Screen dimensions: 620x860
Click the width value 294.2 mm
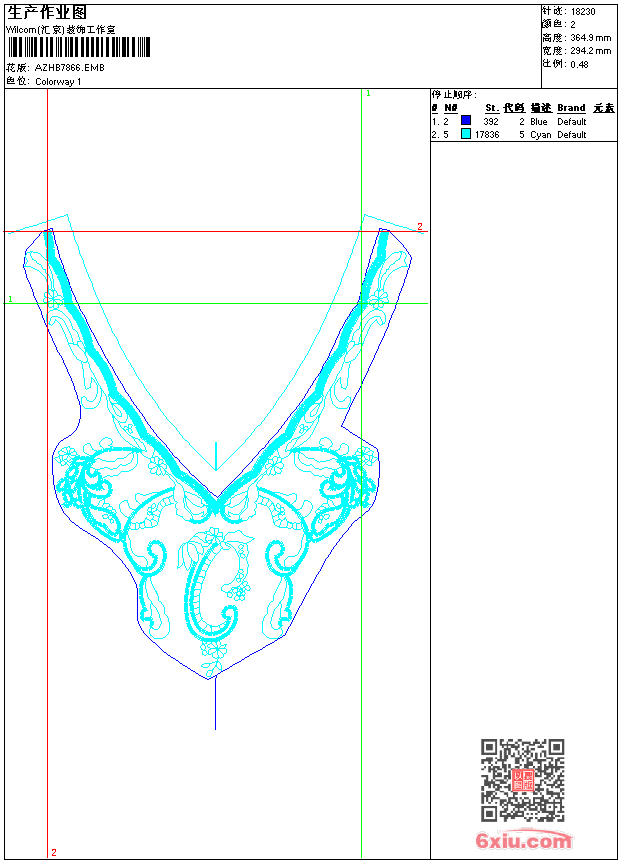pos(590,50)
